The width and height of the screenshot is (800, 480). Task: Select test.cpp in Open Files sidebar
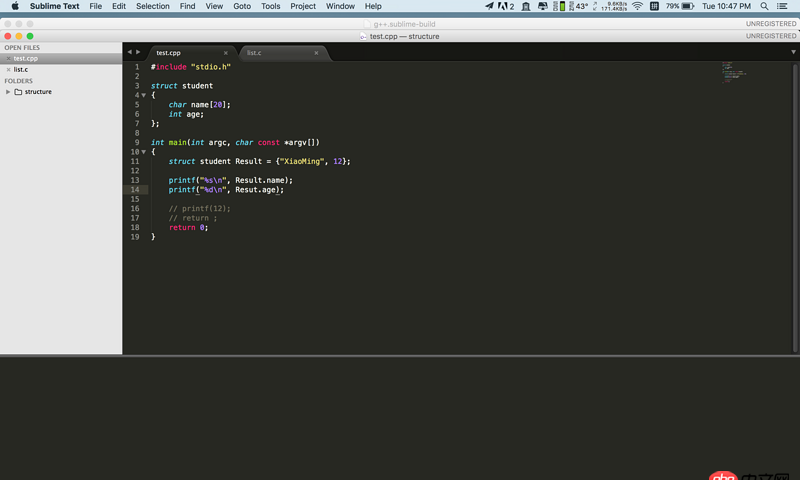point(61,59)
